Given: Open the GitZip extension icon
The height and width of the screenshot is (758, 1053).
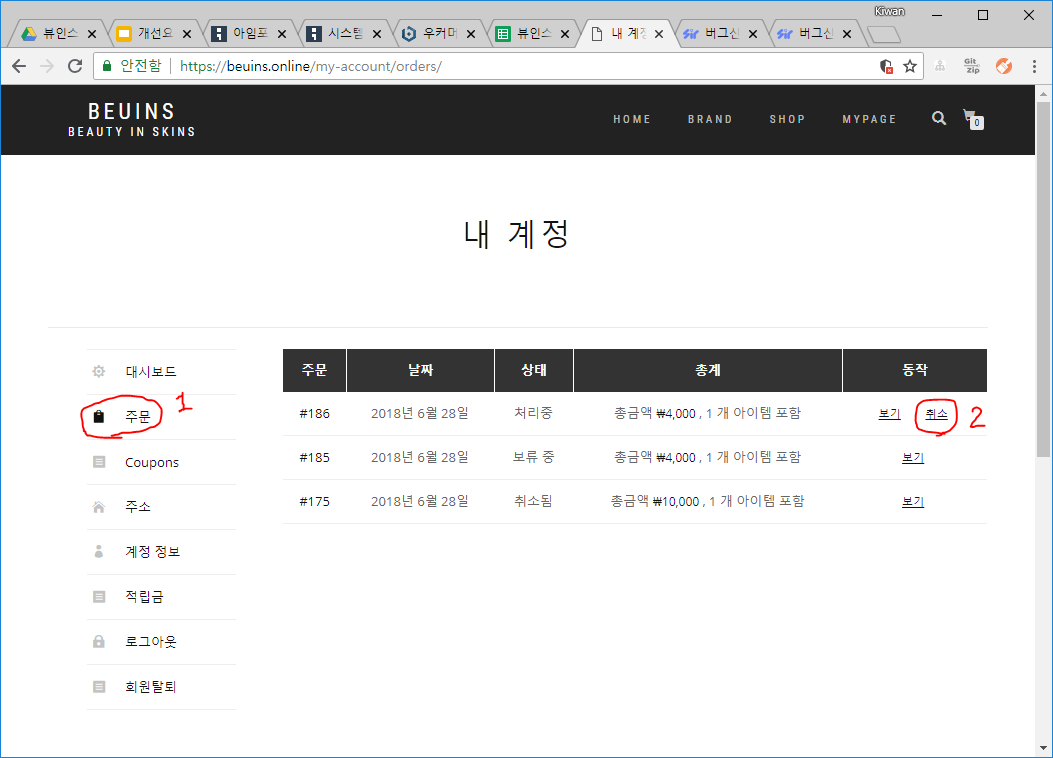Looking at the screenshot, I should pyautogui.click(x=971, y=66).
